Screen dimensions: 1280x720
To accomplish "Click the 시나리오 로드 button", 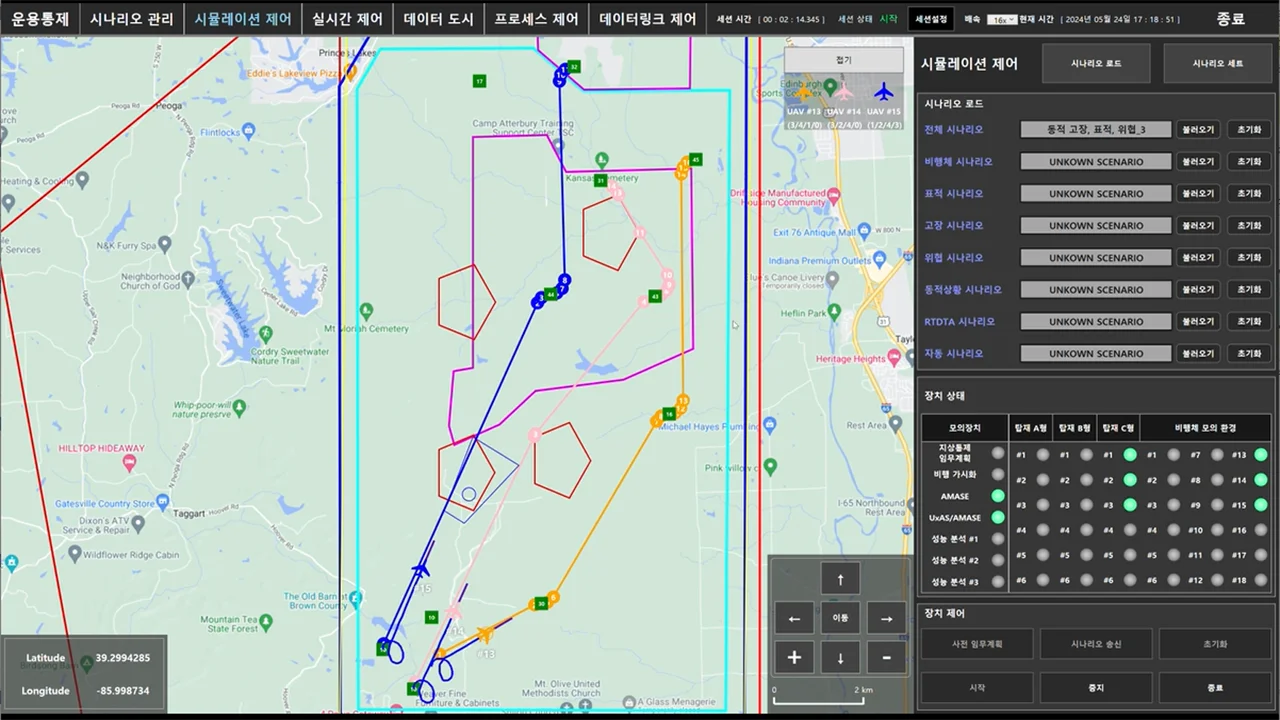I will coord(1096,63).
